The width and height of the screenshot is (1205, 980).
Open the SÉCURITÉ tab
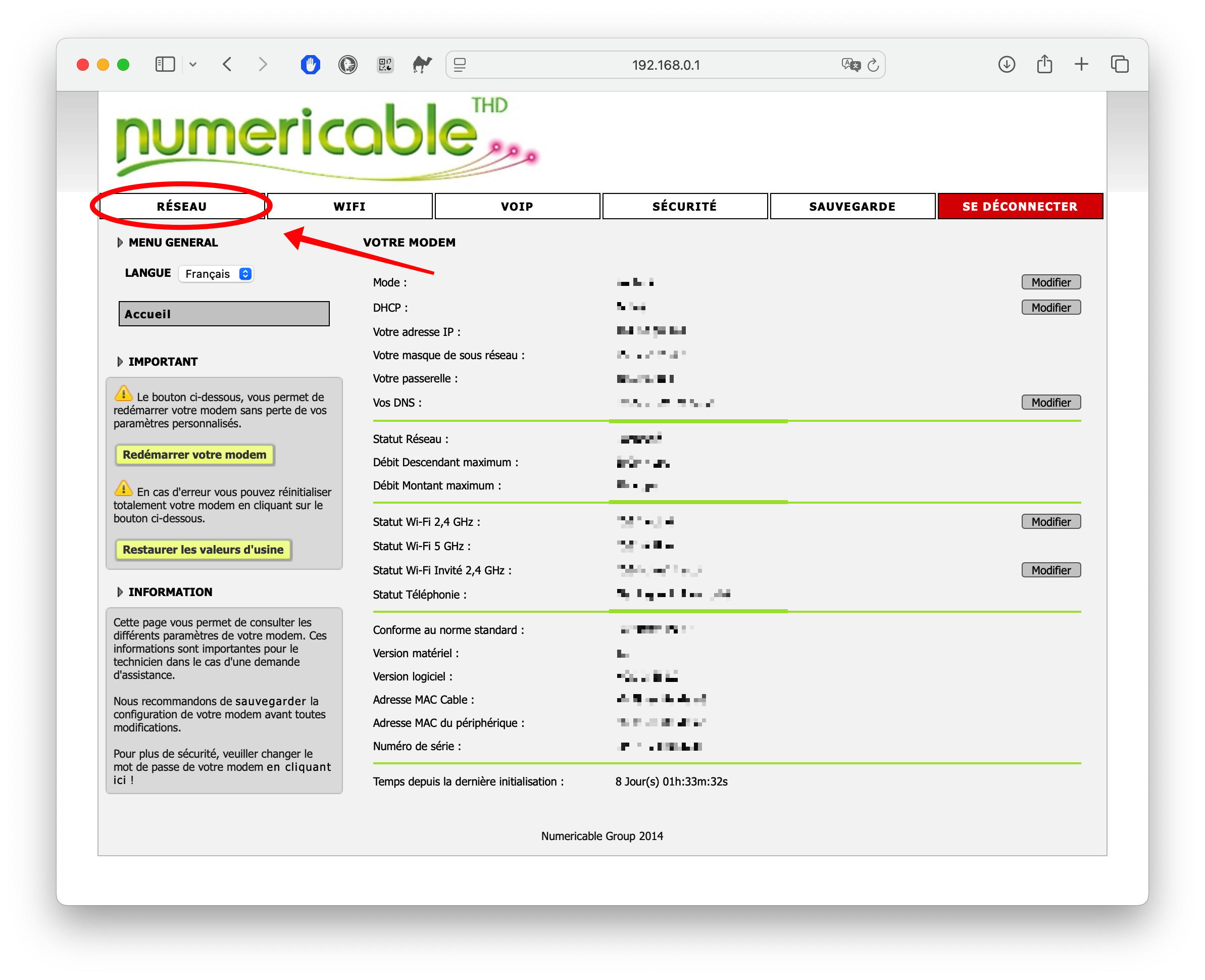click(x=684, y=207)
